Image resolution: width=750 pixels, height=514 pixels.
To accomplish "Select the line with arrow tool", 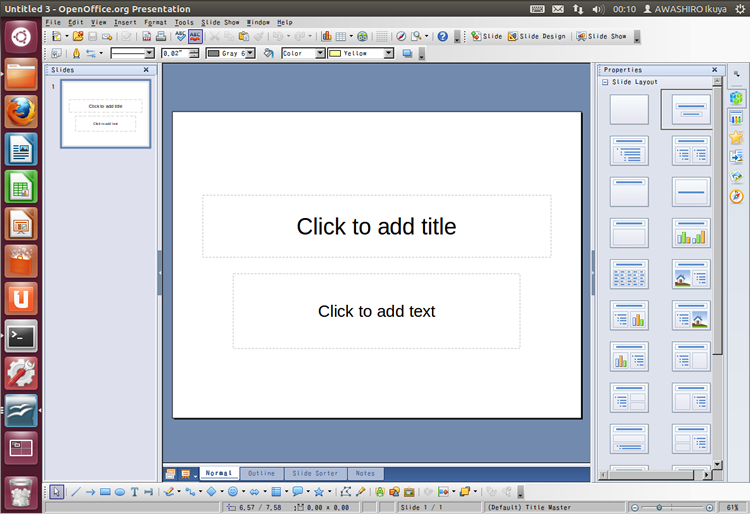I will click(90, 492).
